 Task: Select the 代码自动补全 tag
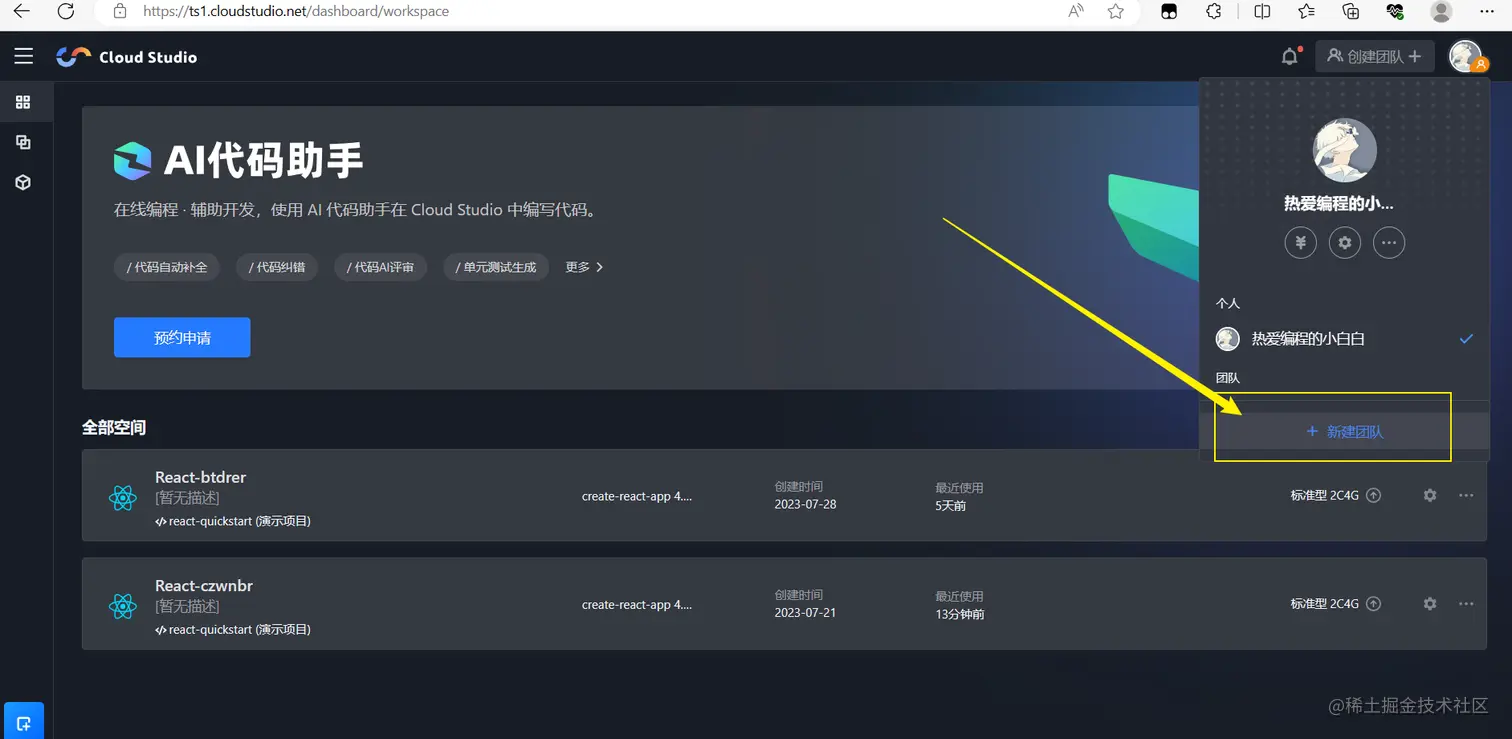(x=167, y=267)
